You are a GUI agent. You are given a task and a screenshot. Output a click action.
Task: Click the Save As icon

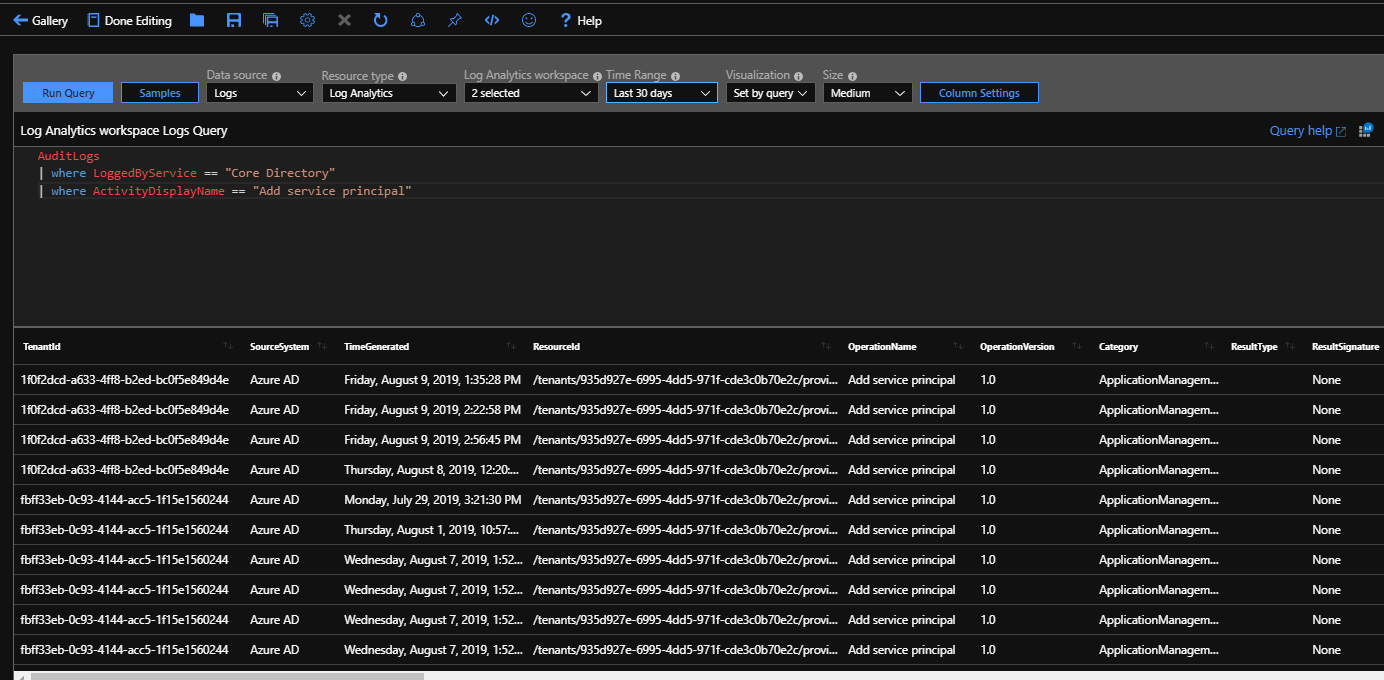(x=270, y=20)
